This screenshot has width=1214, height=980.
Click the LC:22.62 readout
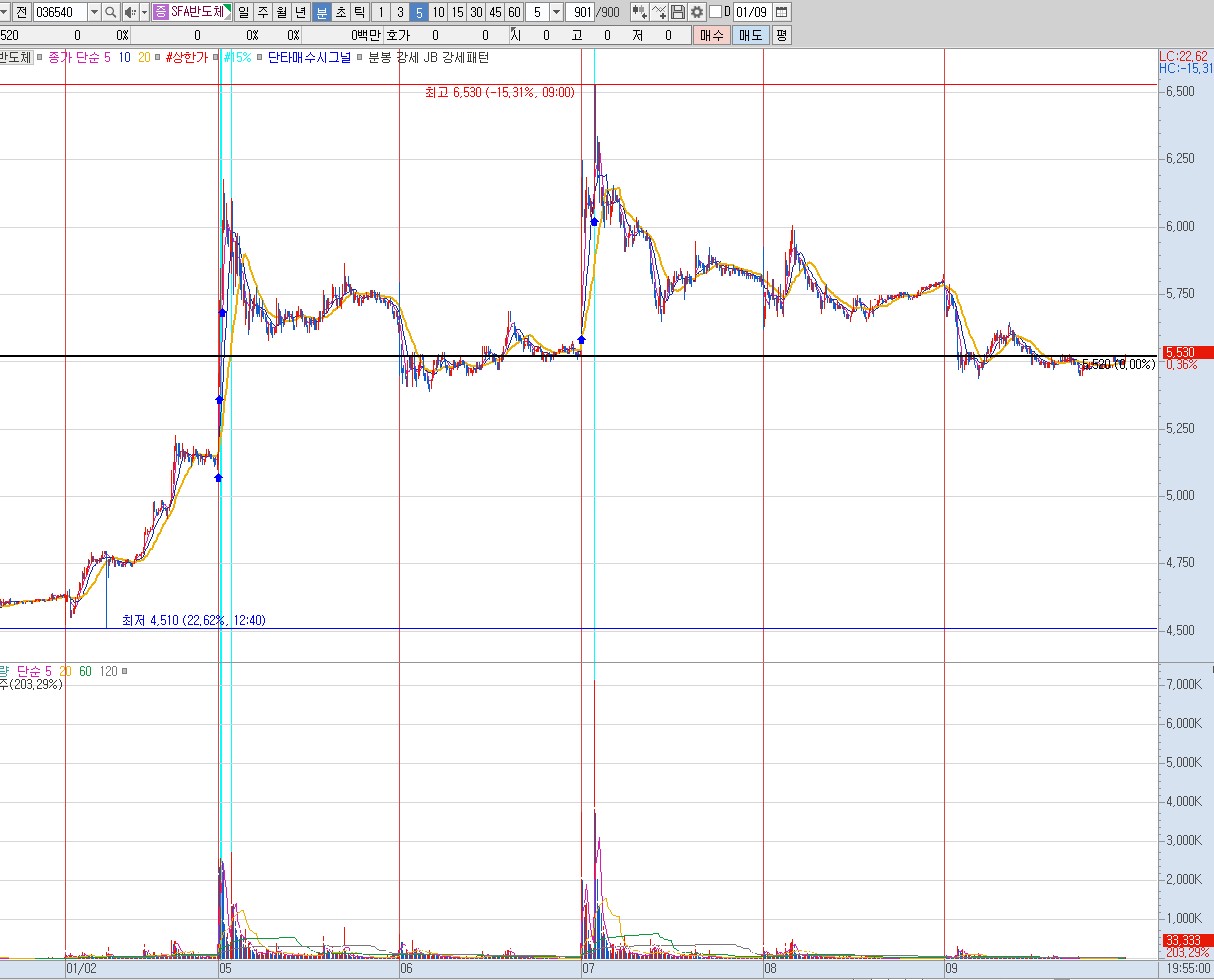[1186, 56]
